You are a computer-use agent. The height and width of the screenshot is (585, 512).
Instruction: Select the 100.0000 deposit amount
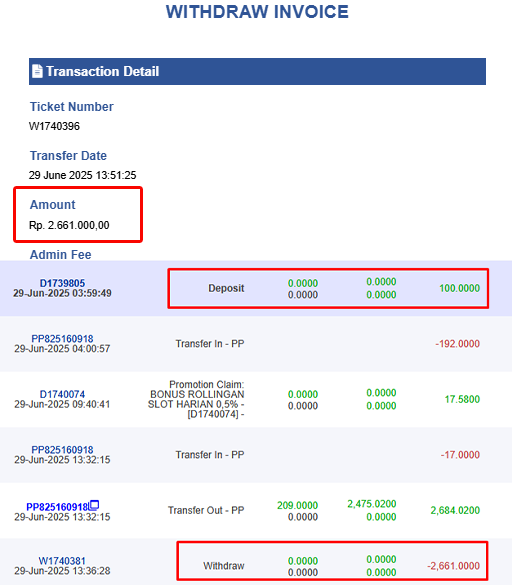tap(459, 288)
